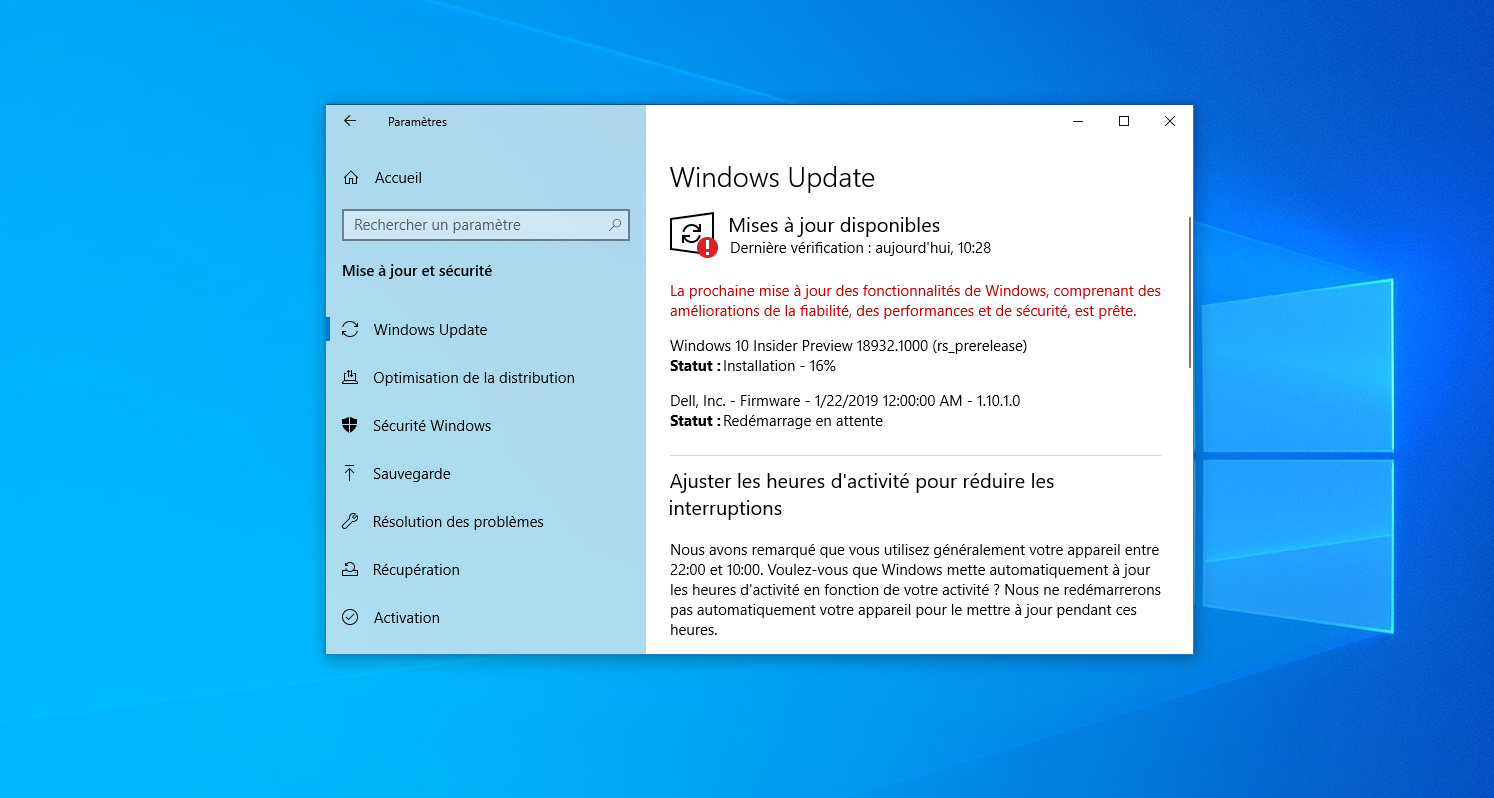This screenshot has width=1494, height=798.
Task: Click the update status alert icon
Action: pos(693,235)
